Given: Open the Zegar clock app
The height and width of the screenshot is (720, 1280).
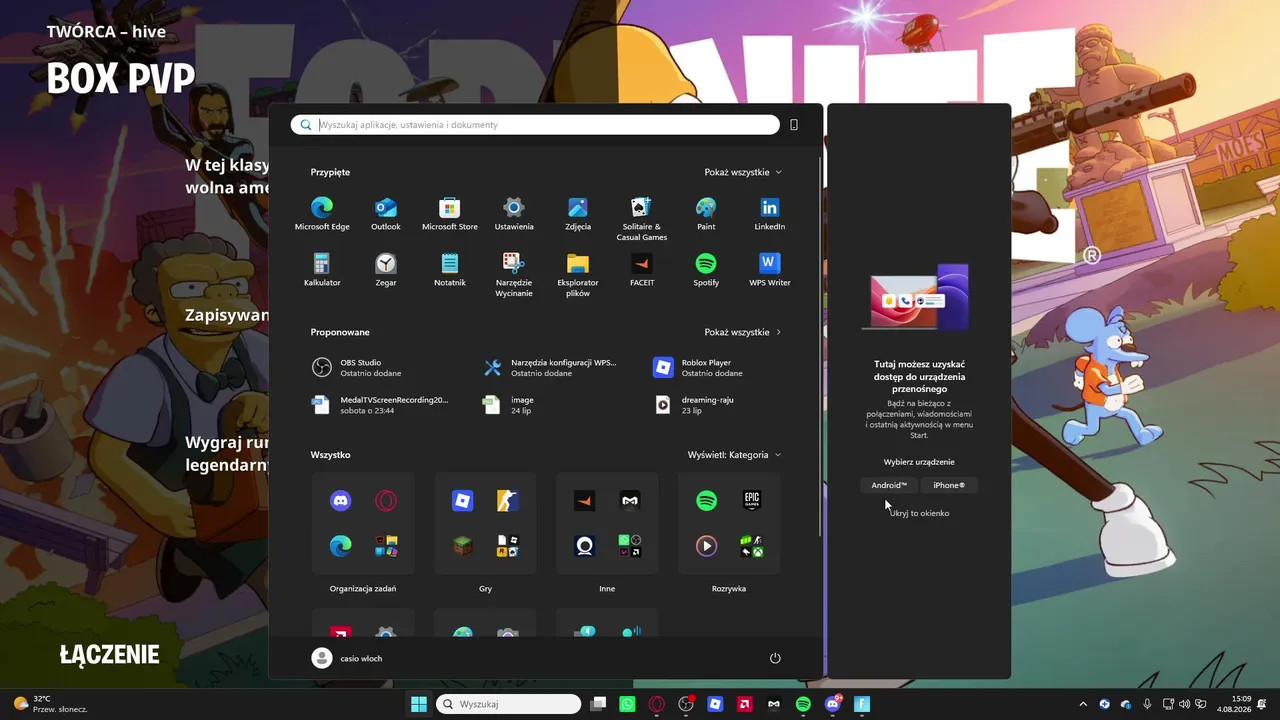Looking at the screenshot, I should coord(386,270).
